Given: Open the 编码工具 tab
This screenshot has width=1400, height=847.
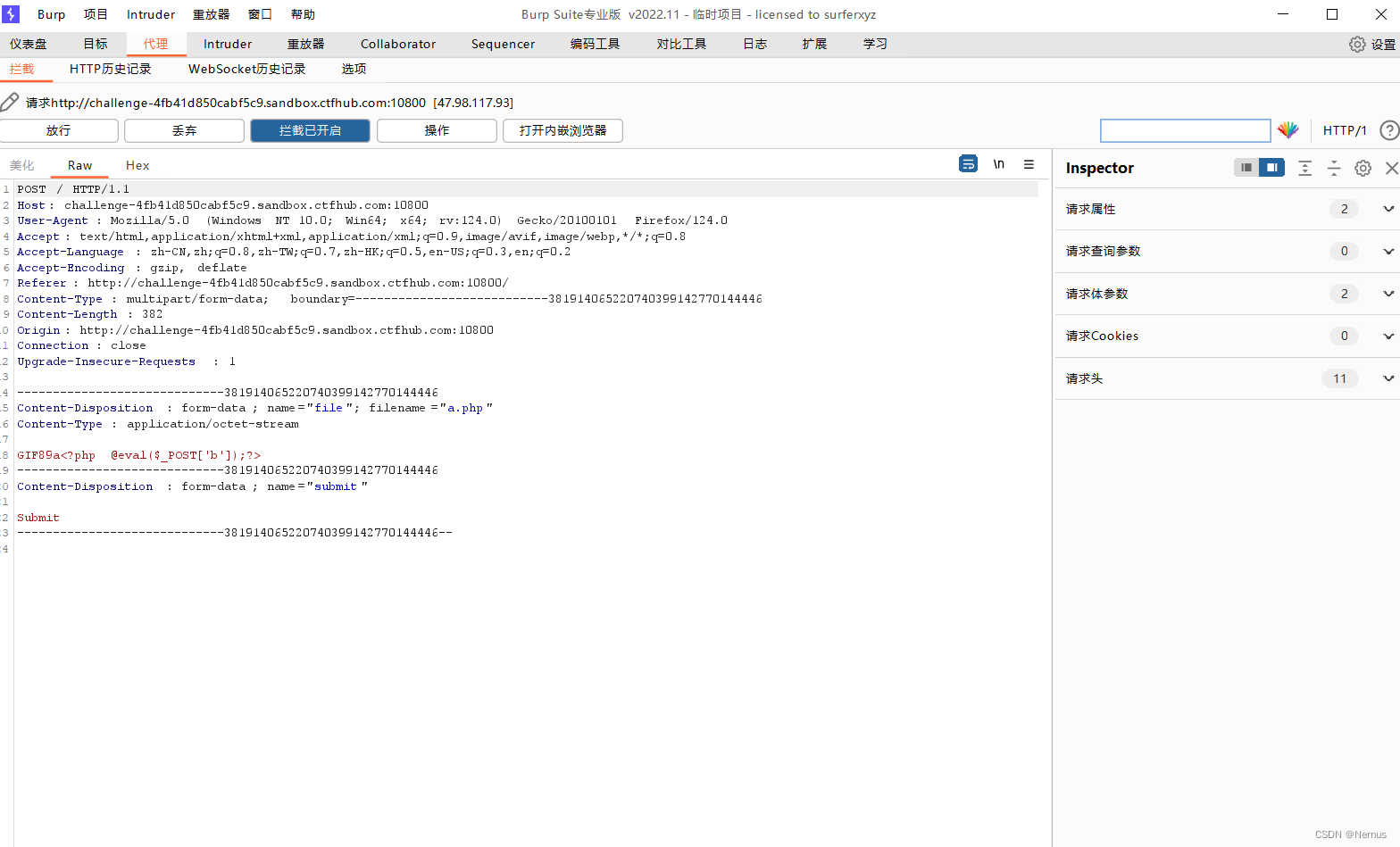Looking at the screenshot, I should pyautogui.click(x=595, y=44).
